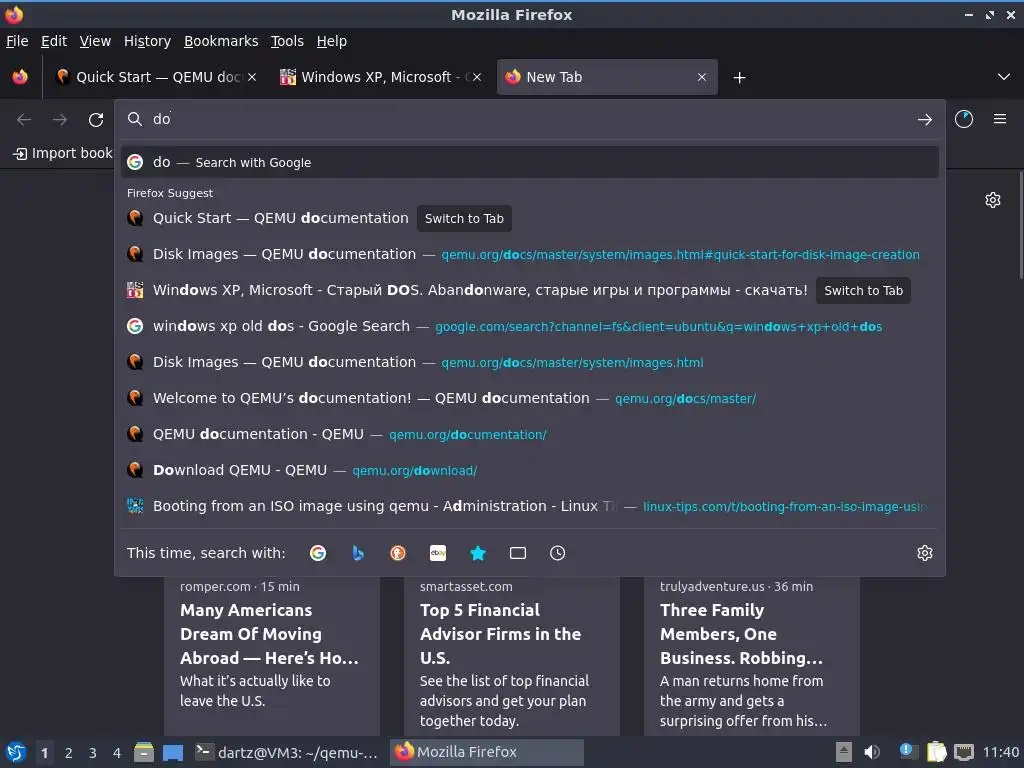1024x768 pixels.
Task: Search this time with DuckDuckGo icon
Action: point(398,553)
